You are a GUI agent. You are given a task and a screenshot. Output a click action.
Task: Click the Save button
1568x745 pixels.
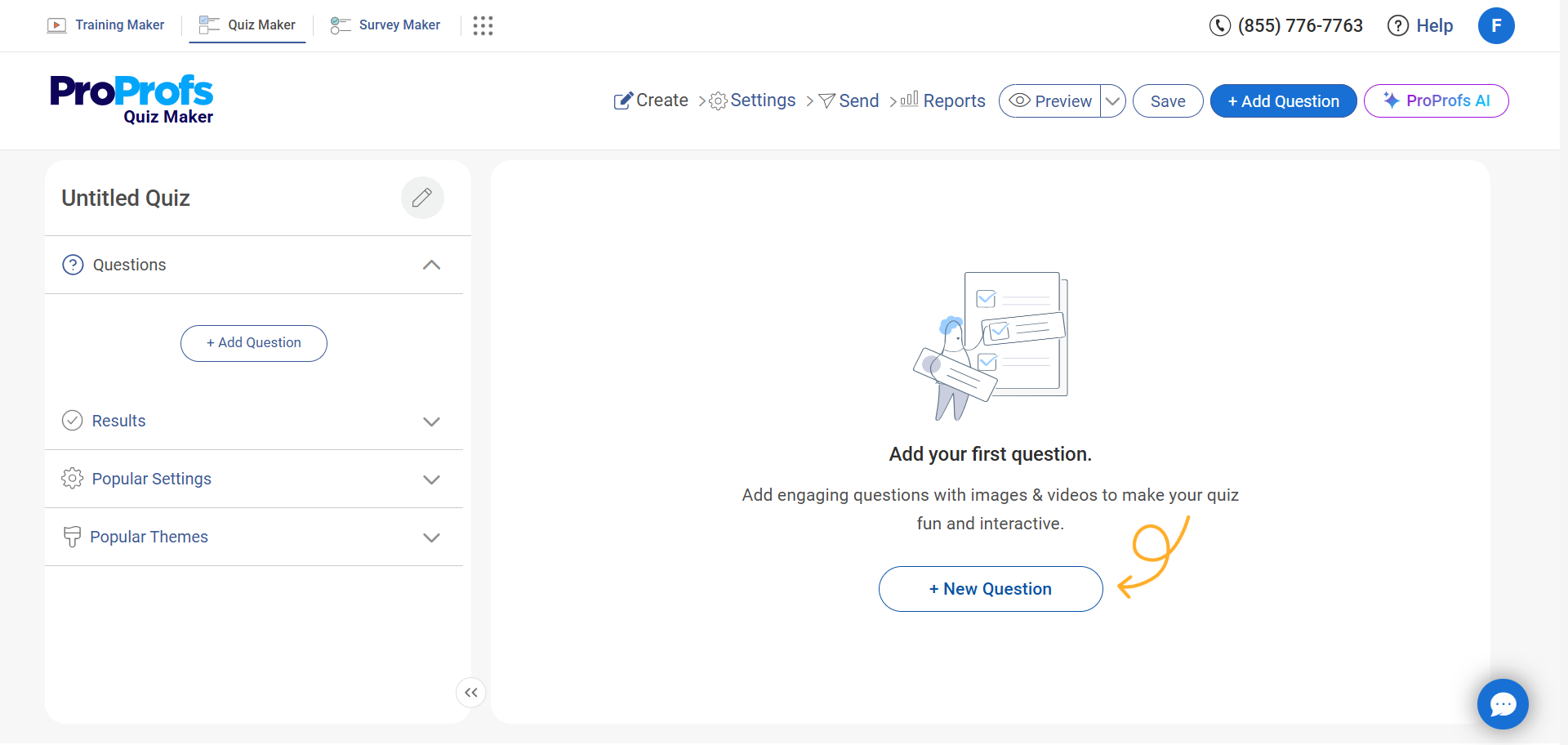(1167, 101)
